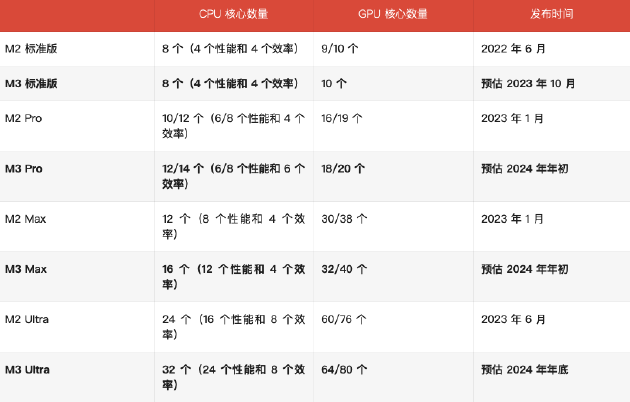Click the M3 Ultra row label
The width and height of the screenshot is (630, 402).
[x=27, y=369]
